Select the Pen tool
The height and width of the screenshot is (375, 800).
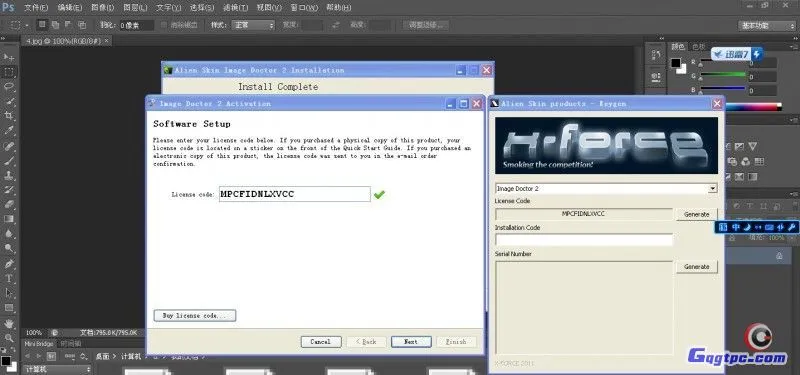[9, 264]
